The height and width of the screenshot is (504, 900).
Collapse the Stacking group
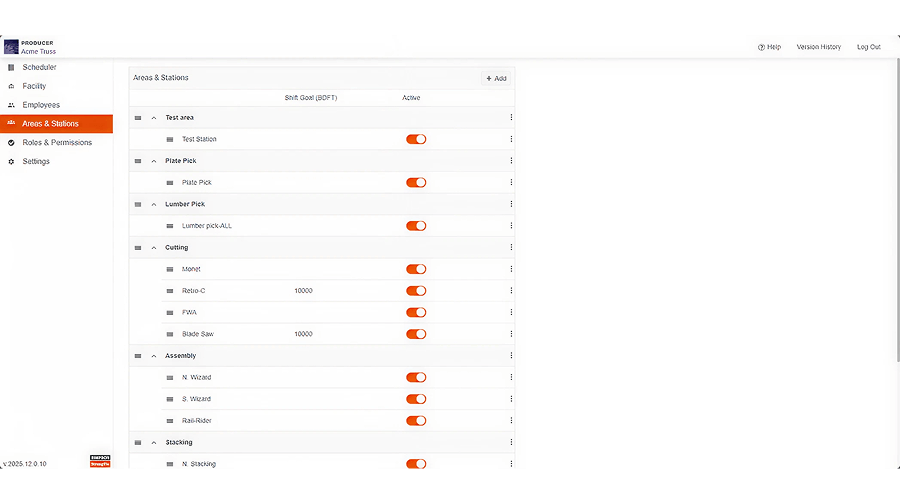pos(154,443)
